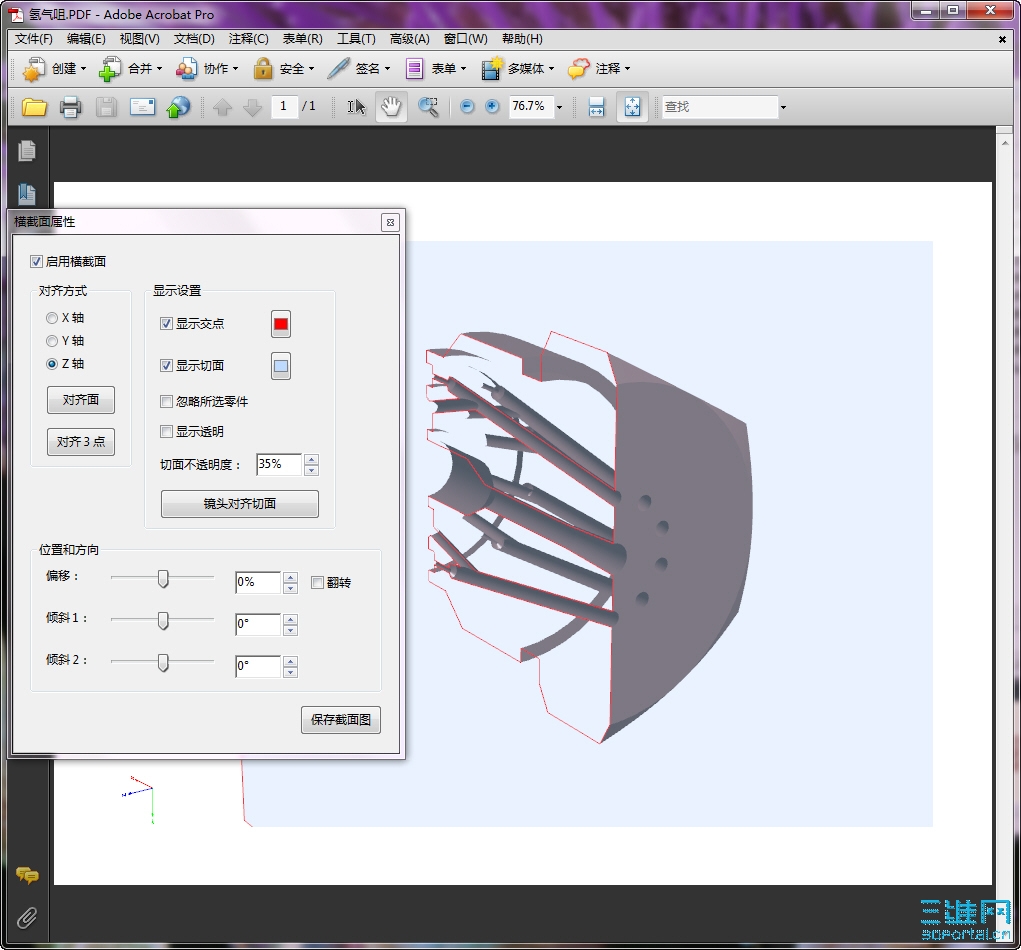Click the 保存截面图 button

pyautogui.click(x=341, y=719)
